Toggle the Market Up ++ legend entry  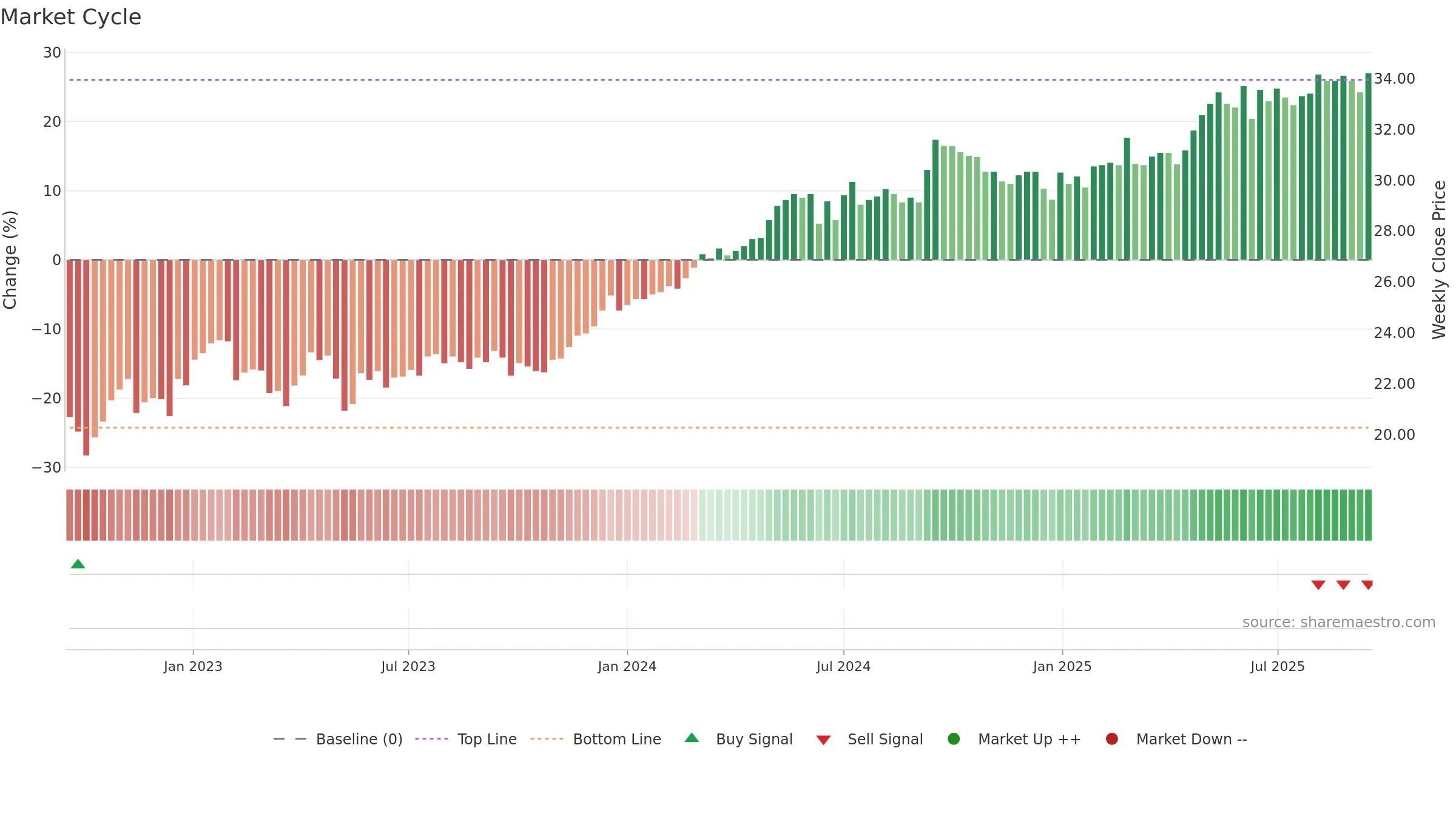(1014, 739)
